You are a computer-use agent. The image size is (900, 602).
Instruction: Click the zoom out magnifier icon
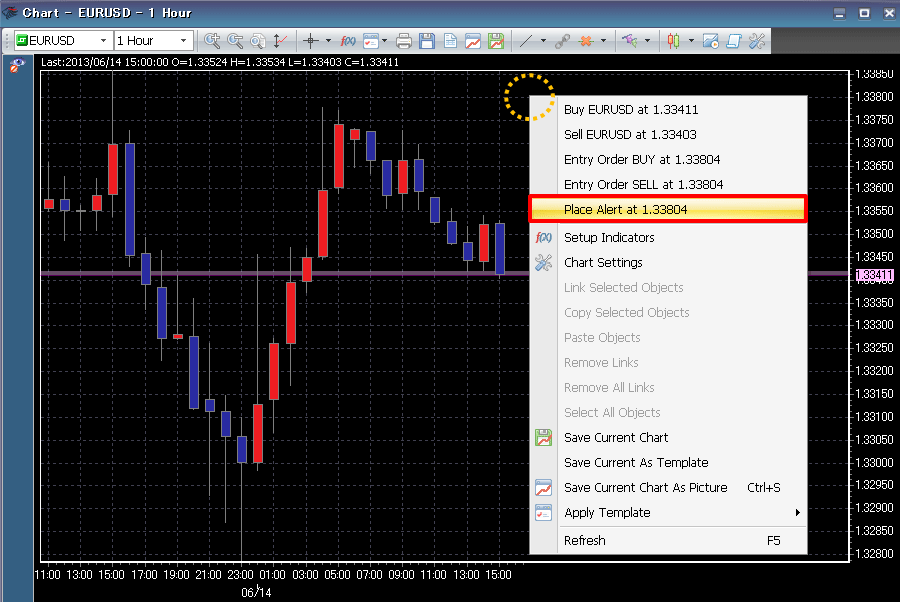(x=235, y=41)
